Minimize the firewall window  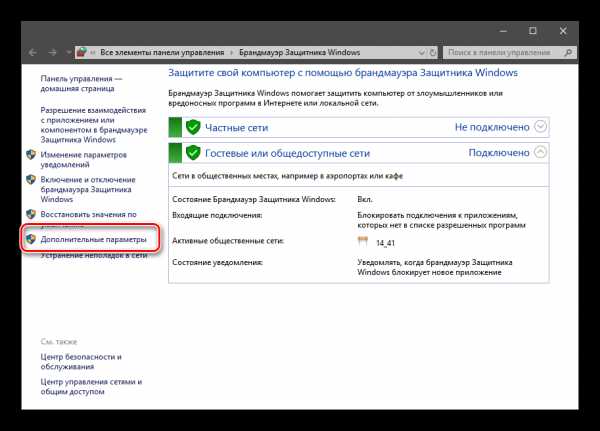tap(504, 31)
